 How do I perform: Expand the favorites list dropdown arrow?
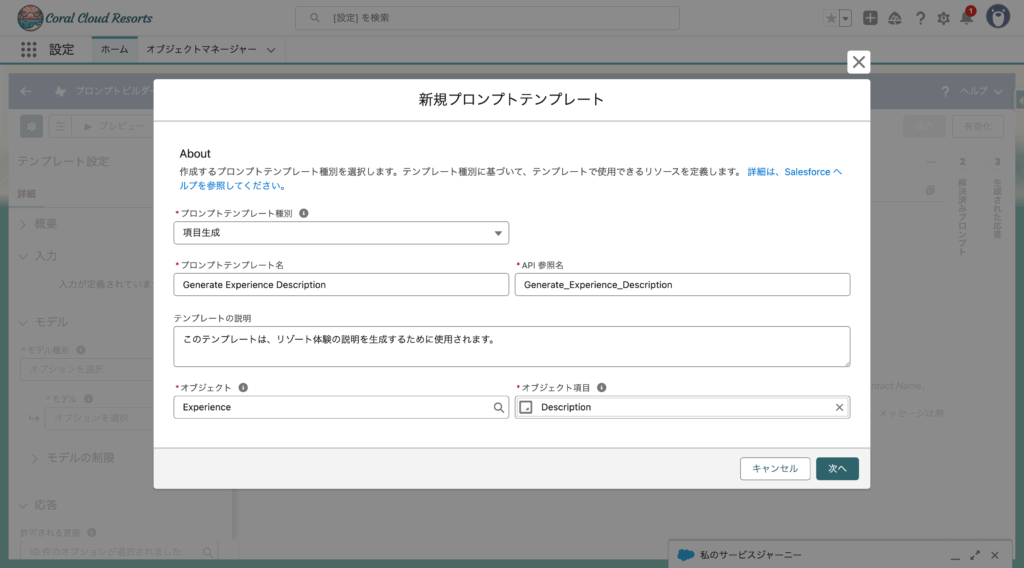click(846, 18)
